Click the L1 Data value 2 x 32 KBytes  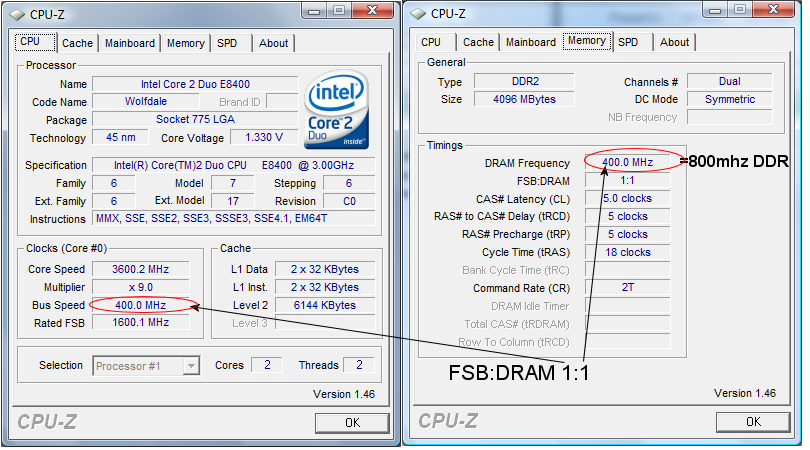point(325,269)
